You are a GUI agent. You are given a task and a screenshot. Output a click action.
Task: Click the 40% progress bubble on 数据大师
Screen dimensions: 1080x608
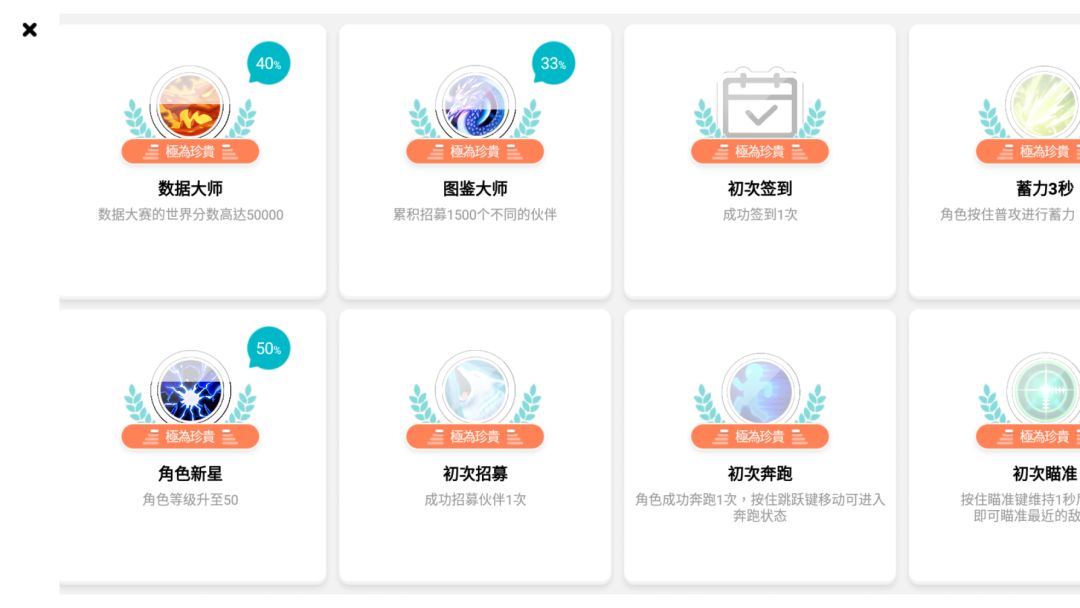coord(269,63)
